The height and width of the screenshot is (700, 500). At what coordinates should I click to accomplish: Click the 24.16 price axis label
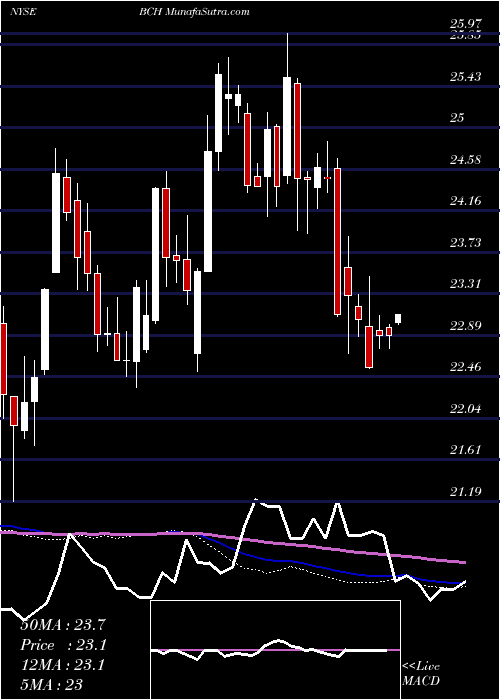[x=466, y=201]
